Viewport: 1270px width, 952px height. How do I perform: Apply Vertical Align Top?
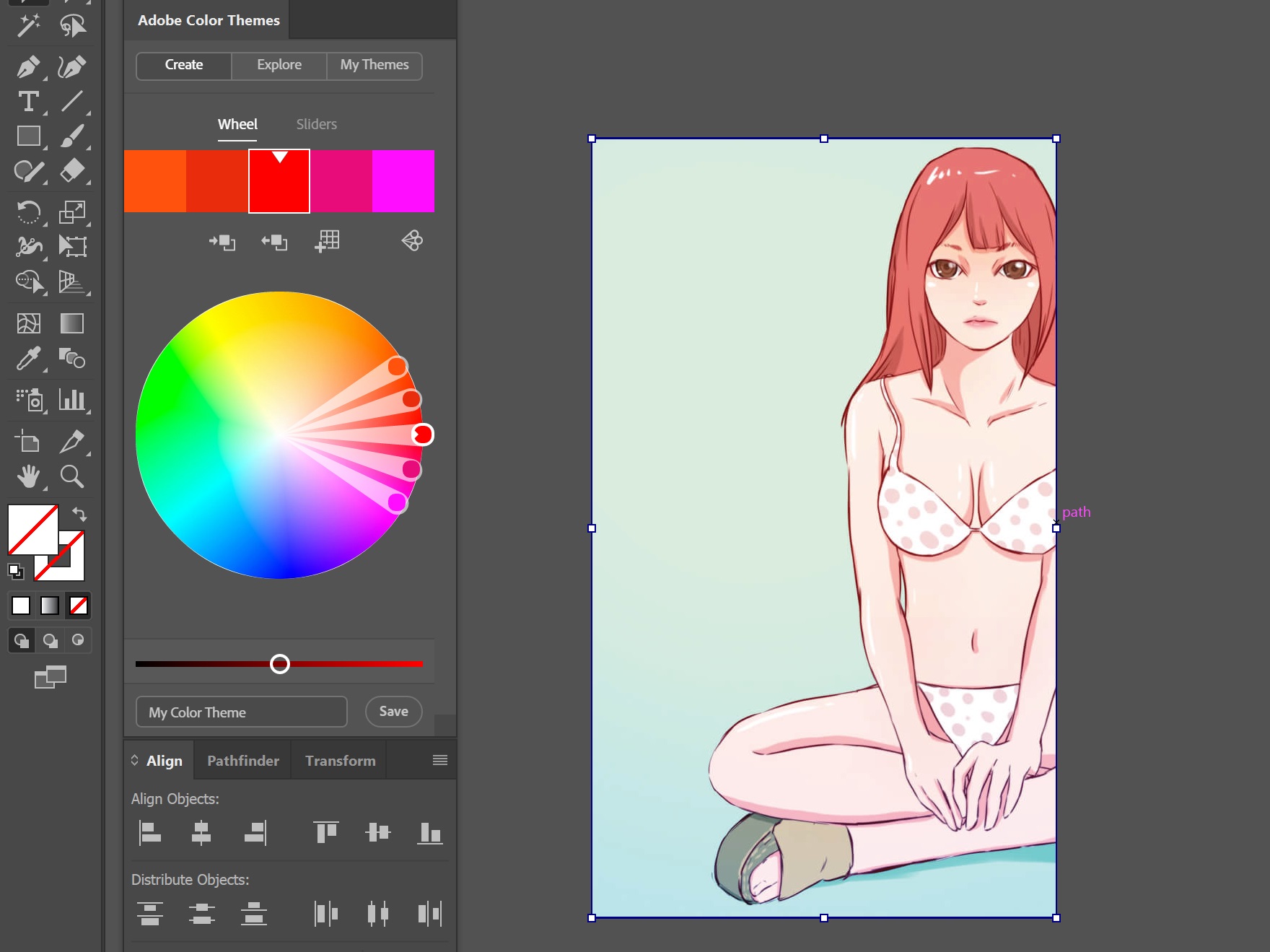click(x=326, y=833)
